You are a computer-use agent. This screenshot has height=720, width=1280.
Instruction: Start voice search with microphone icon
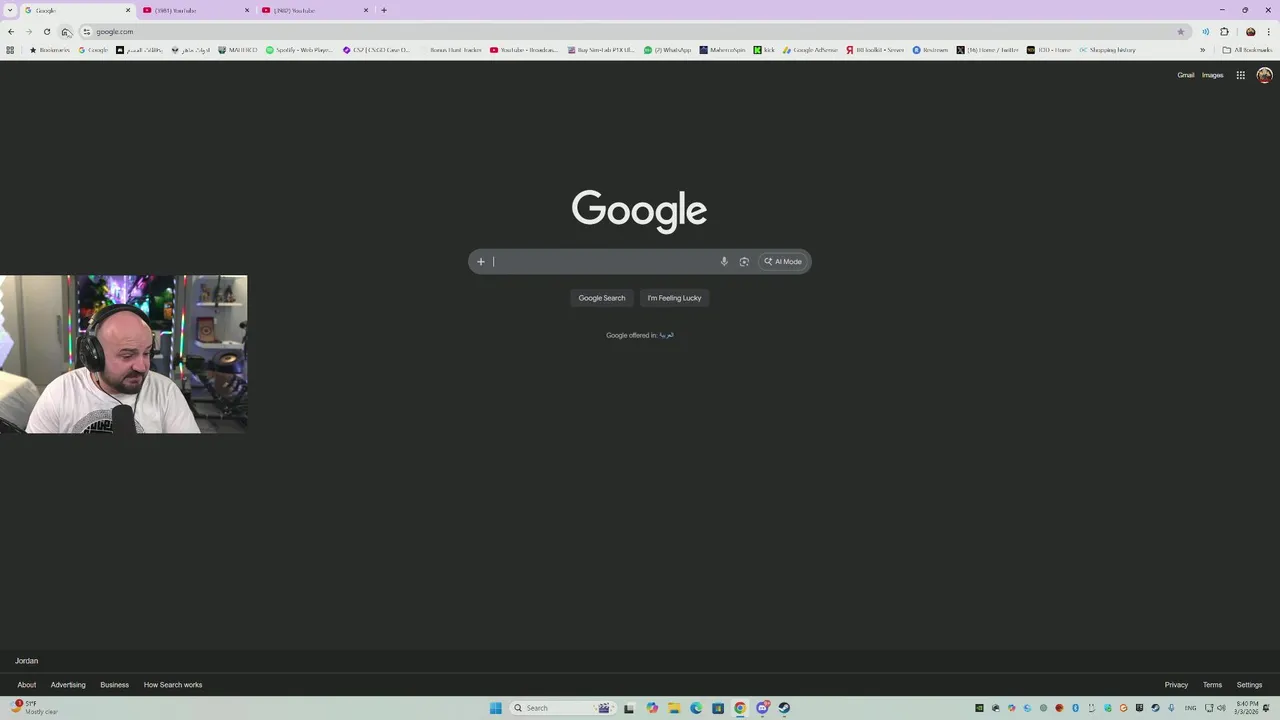tap(724, 262)
